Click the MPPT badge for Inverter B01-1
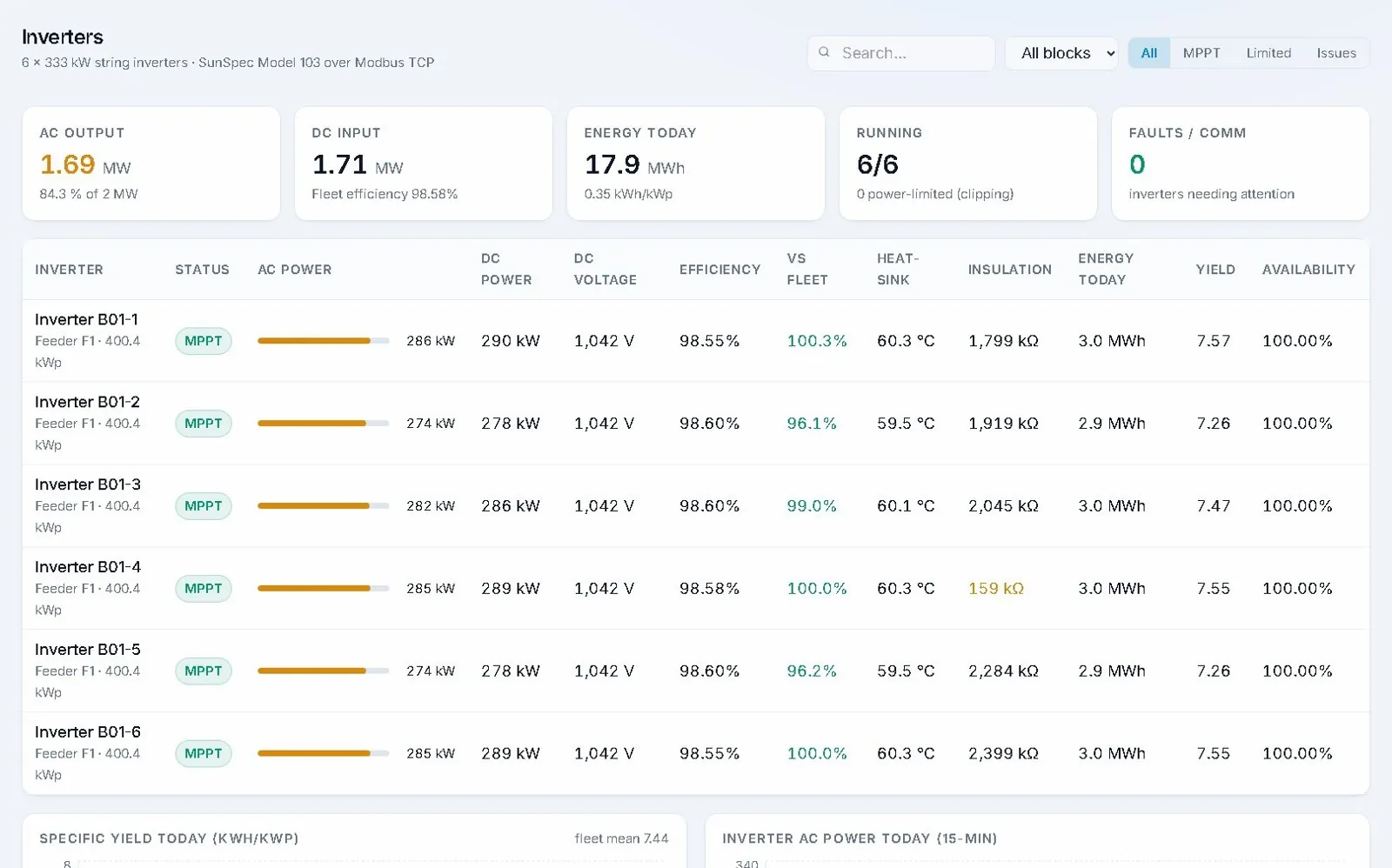The image size is (1392, 868). 204,341
